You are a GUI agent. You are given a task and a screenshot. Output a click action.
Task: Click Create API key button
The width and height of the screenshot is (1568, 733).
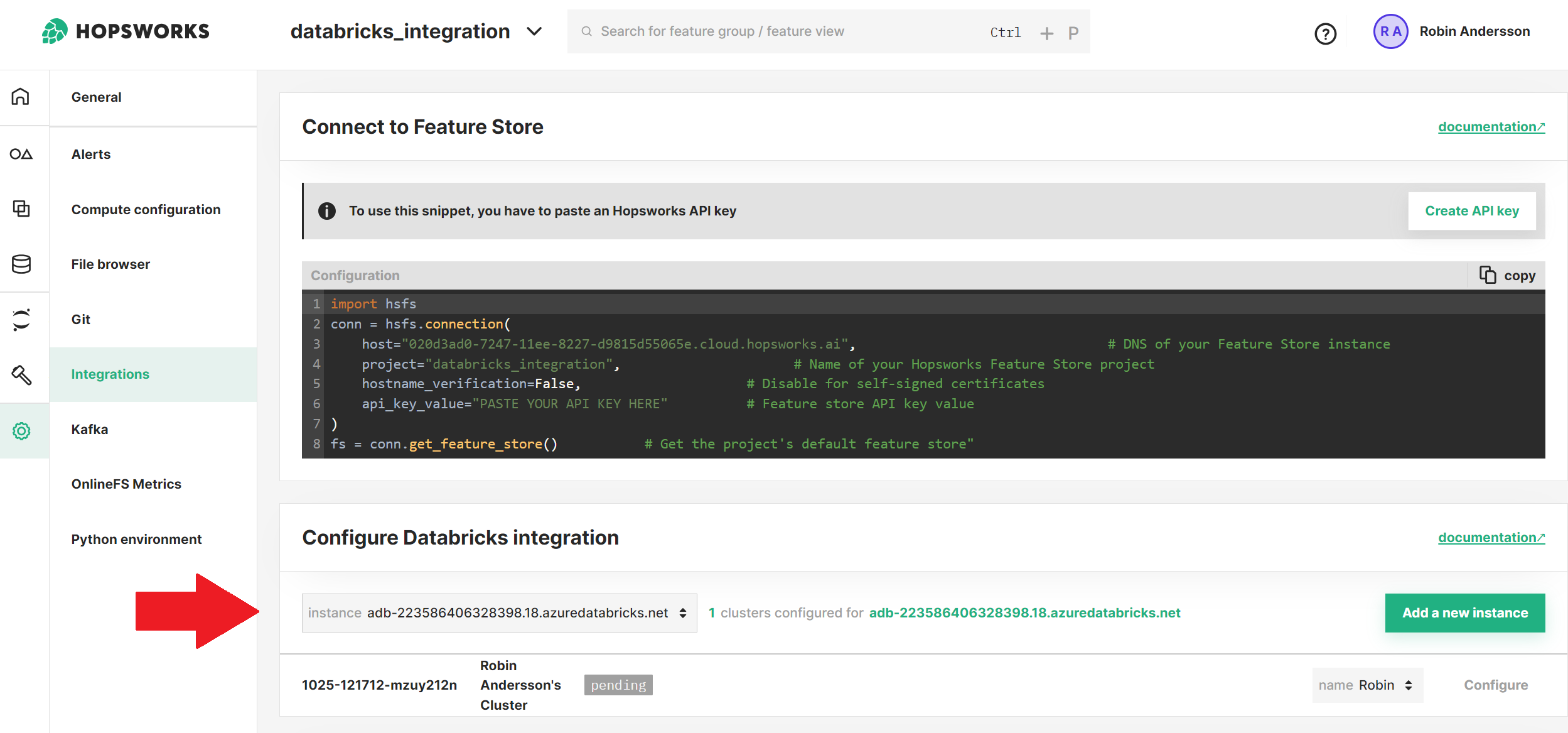pos(1471,211)
